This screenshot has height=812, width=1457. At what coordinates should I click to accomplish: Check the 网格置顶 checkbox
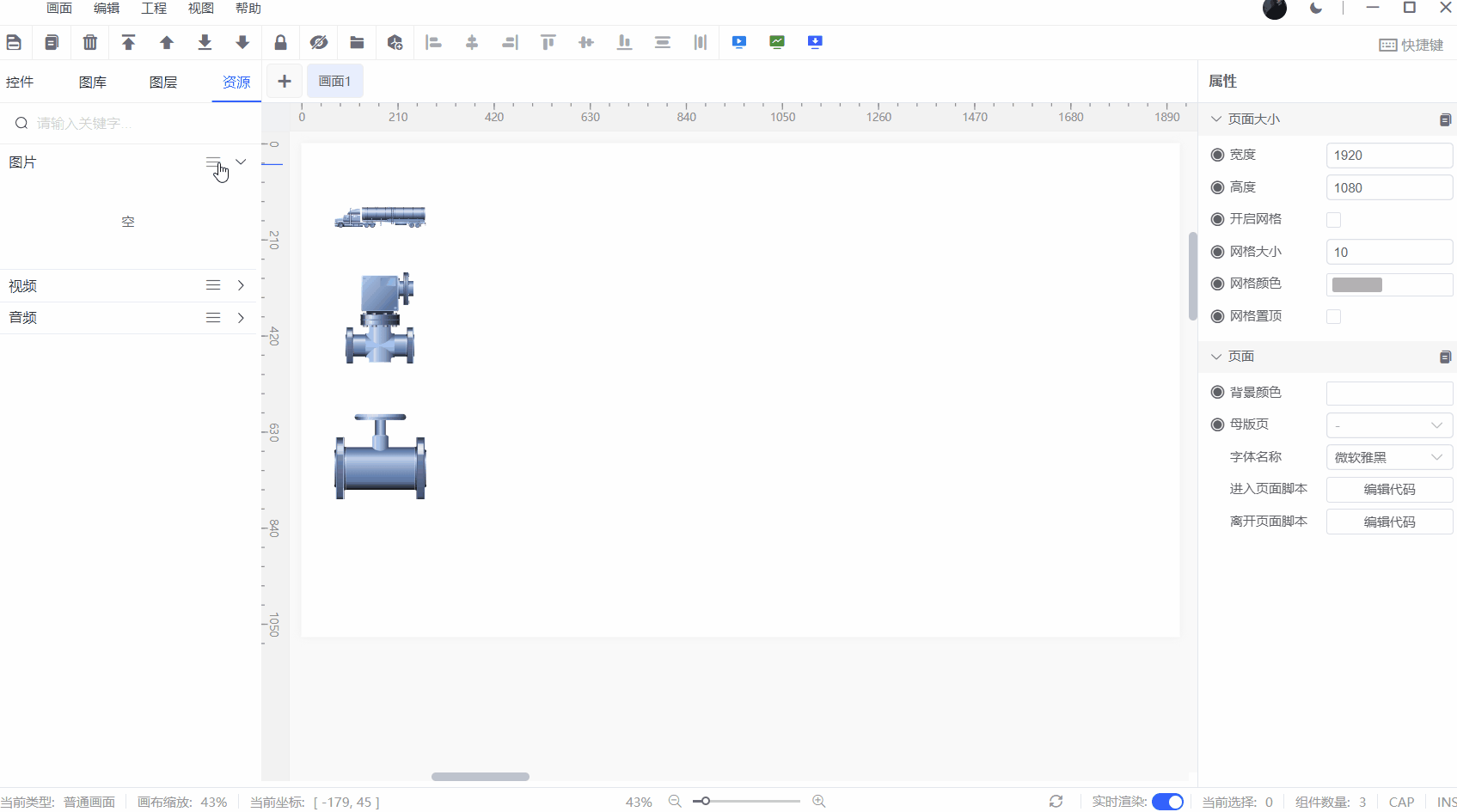coord(1333,317)
